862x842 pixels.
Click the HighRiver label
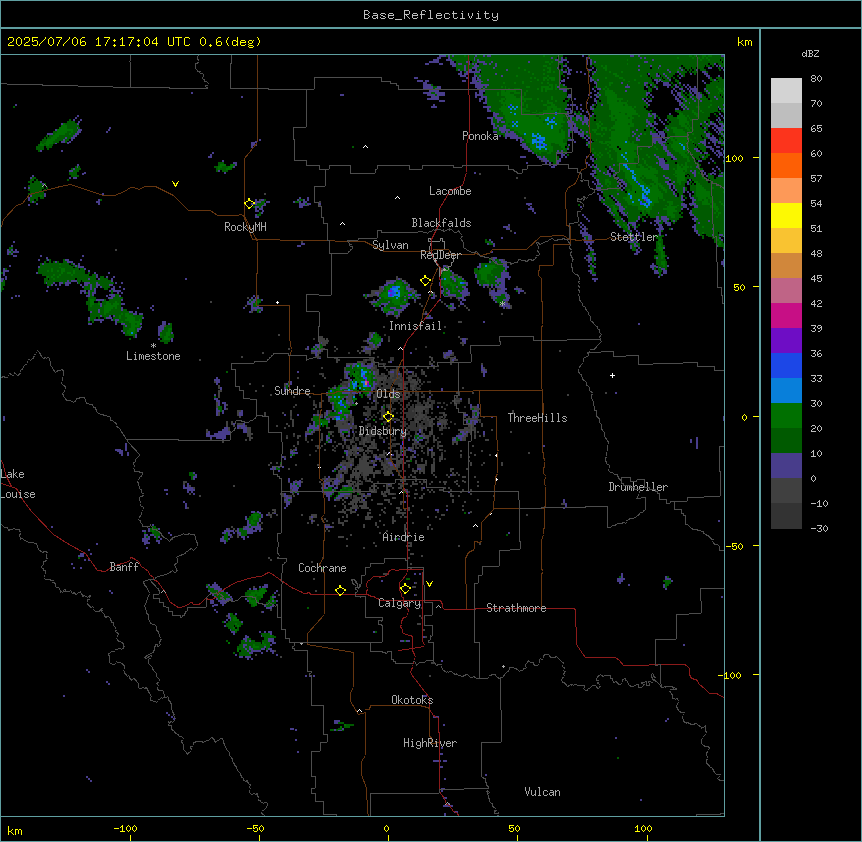click(430, 743)
